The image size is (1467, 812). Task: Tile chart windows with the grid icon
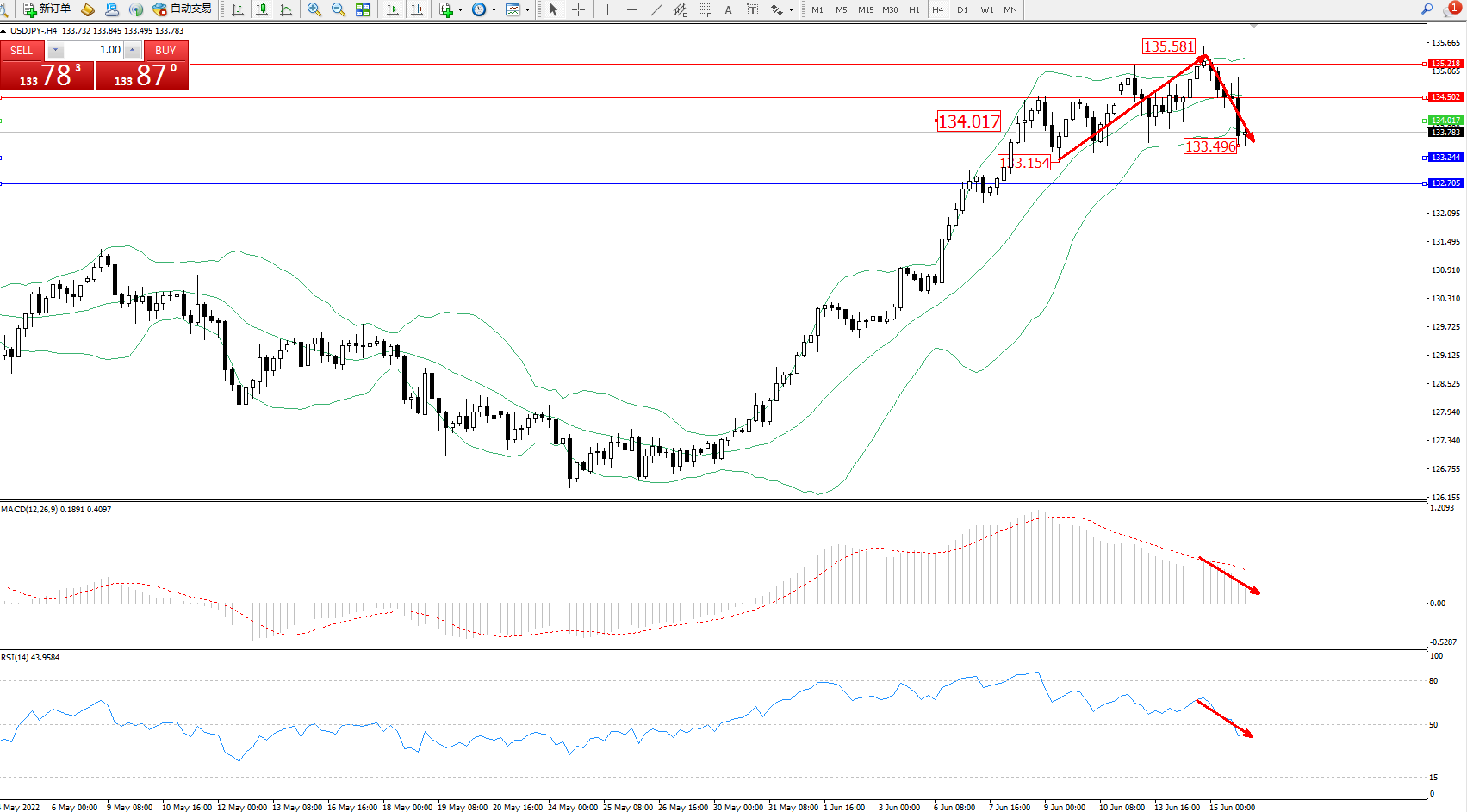[x=363, y=9]
